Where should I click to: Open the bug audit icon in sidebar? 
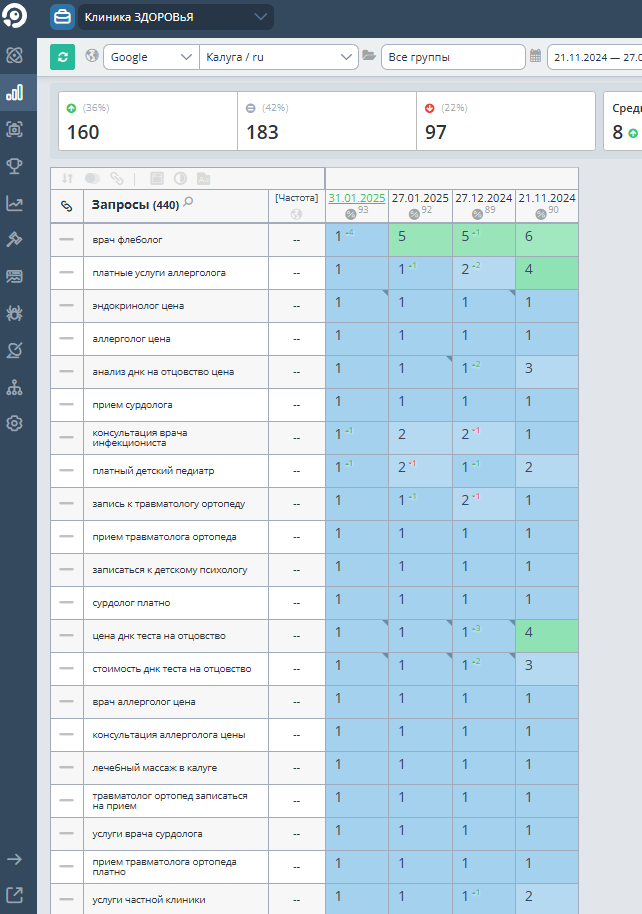(15, 313)
